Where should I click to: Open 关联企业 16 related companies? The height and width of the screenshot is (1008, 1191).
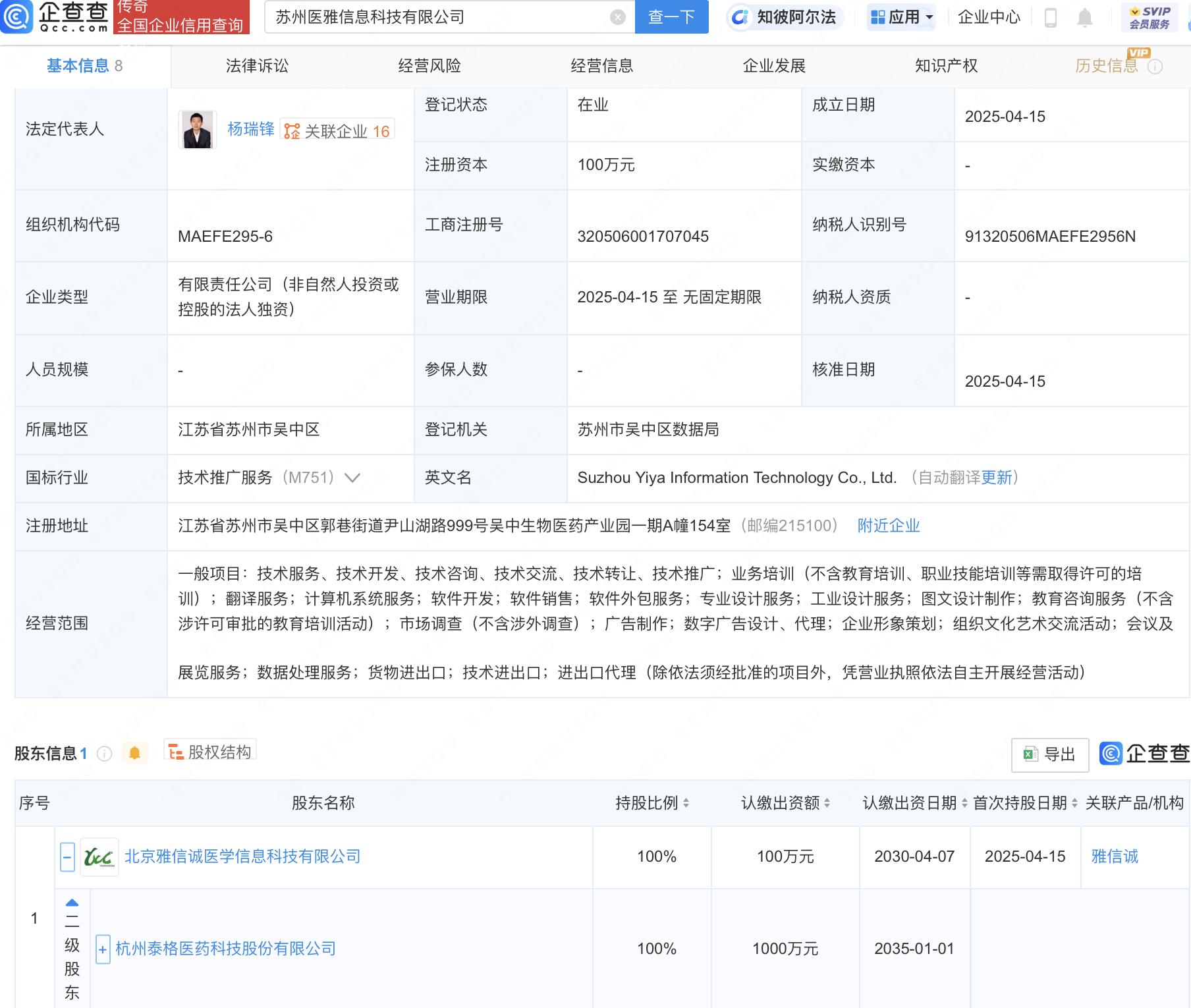coord(337,130)
